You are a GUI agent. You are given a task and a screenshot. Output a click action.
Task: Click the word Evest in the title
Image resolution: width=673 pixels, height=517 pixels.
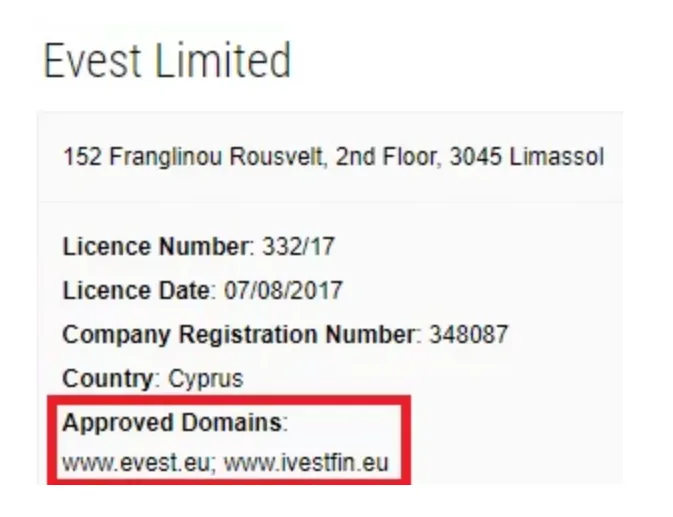(x=93, y=60)
